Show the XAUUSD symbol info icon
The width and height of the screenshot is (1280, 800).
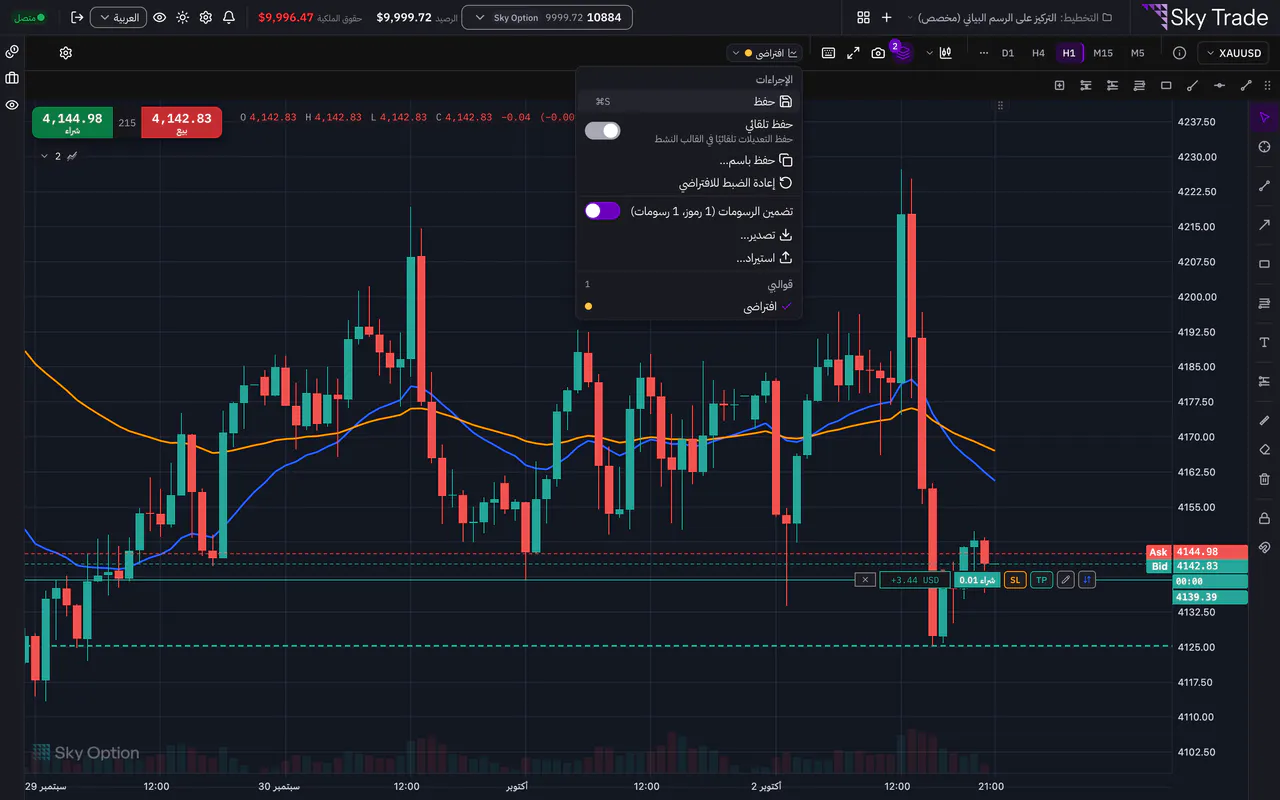pyautogui.click(x=1179, y=53)
